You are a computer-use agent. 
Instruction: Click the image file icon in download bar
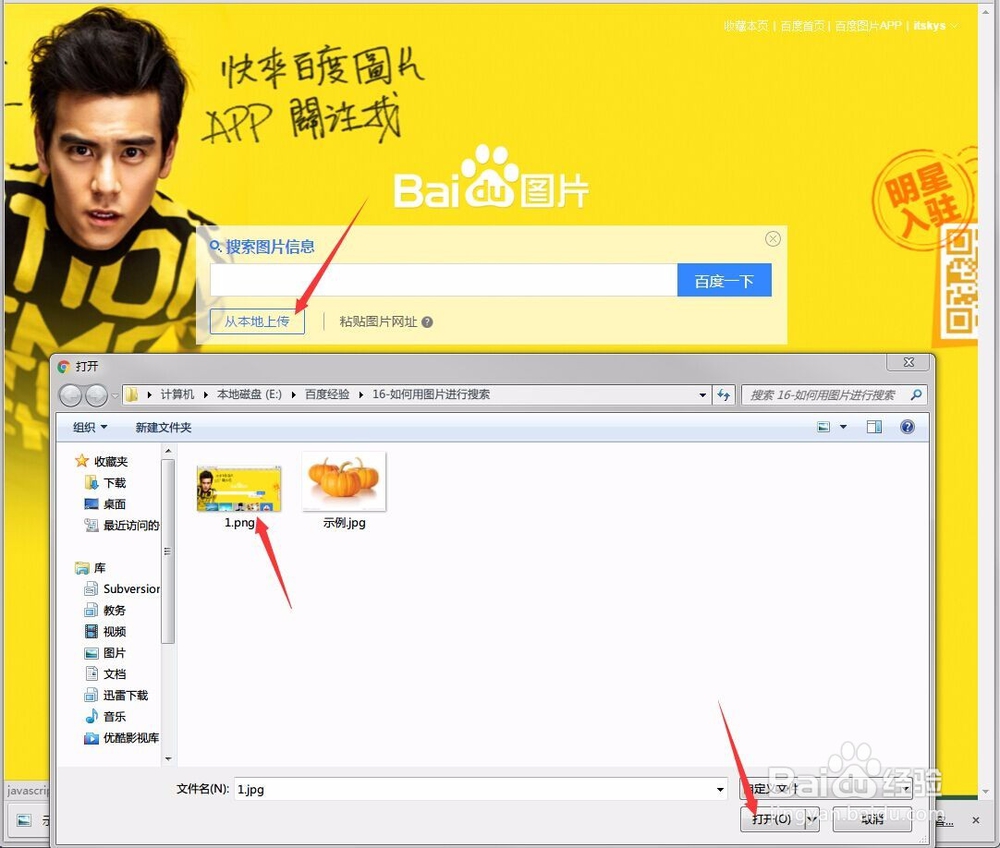24,820
